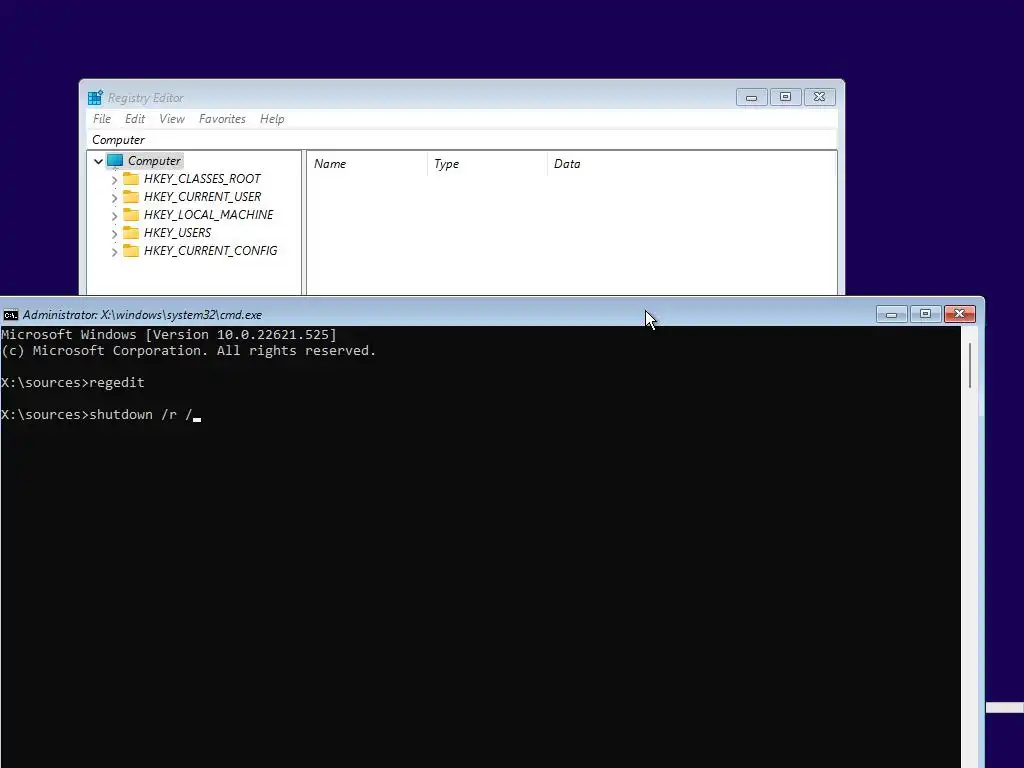
Task: Expand the HKEY_CURRENT_CONFIG key
Action: point(114,251)
